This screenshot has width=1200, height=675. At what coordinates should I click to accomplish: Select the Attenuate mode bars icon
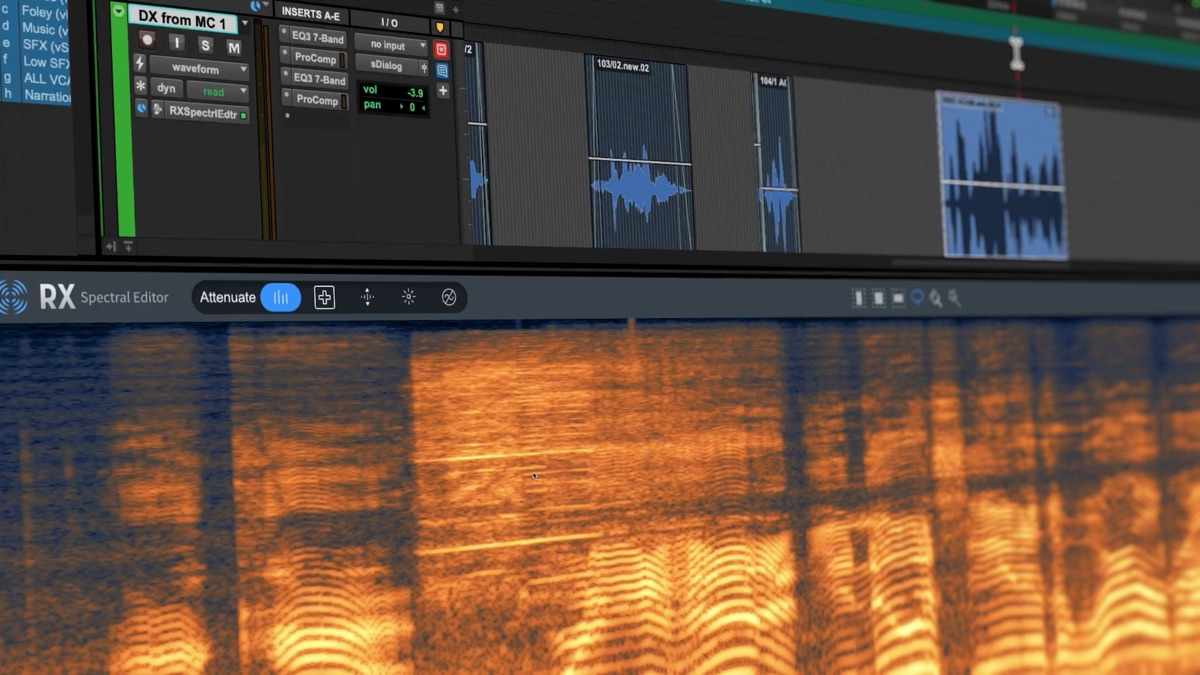pyautogui.click(x=281, y=297)
